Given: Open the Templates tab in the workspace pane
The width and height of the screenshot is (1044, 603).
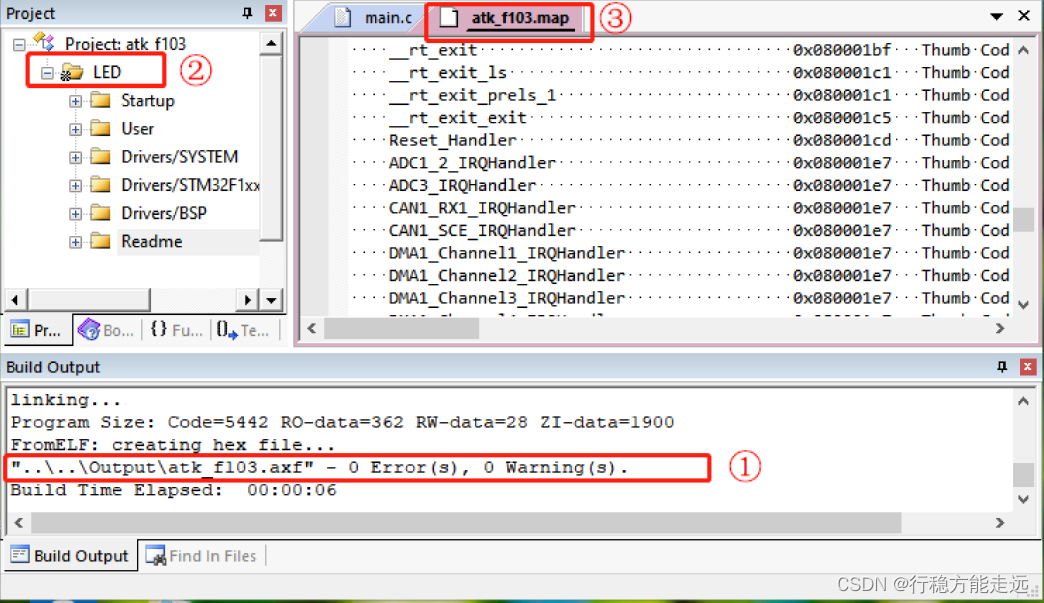Looking at the screenshot, I should pyautogui.click(x=244, y=330).
